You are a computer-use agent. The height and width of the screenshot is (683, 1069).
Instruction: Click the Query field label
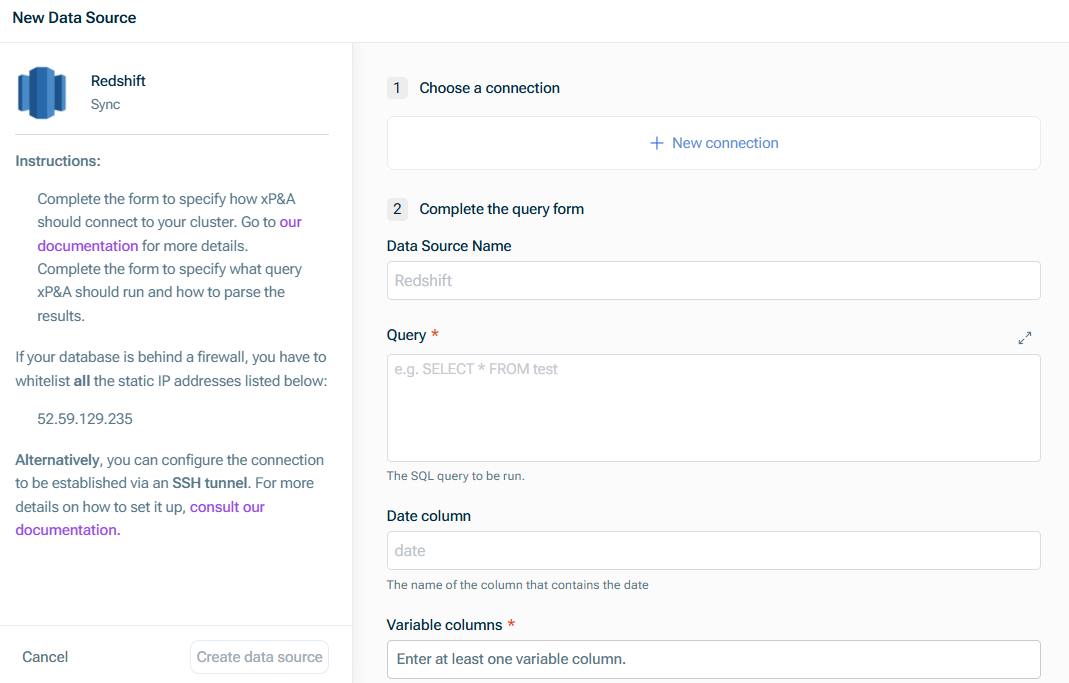tap(406, 335)
